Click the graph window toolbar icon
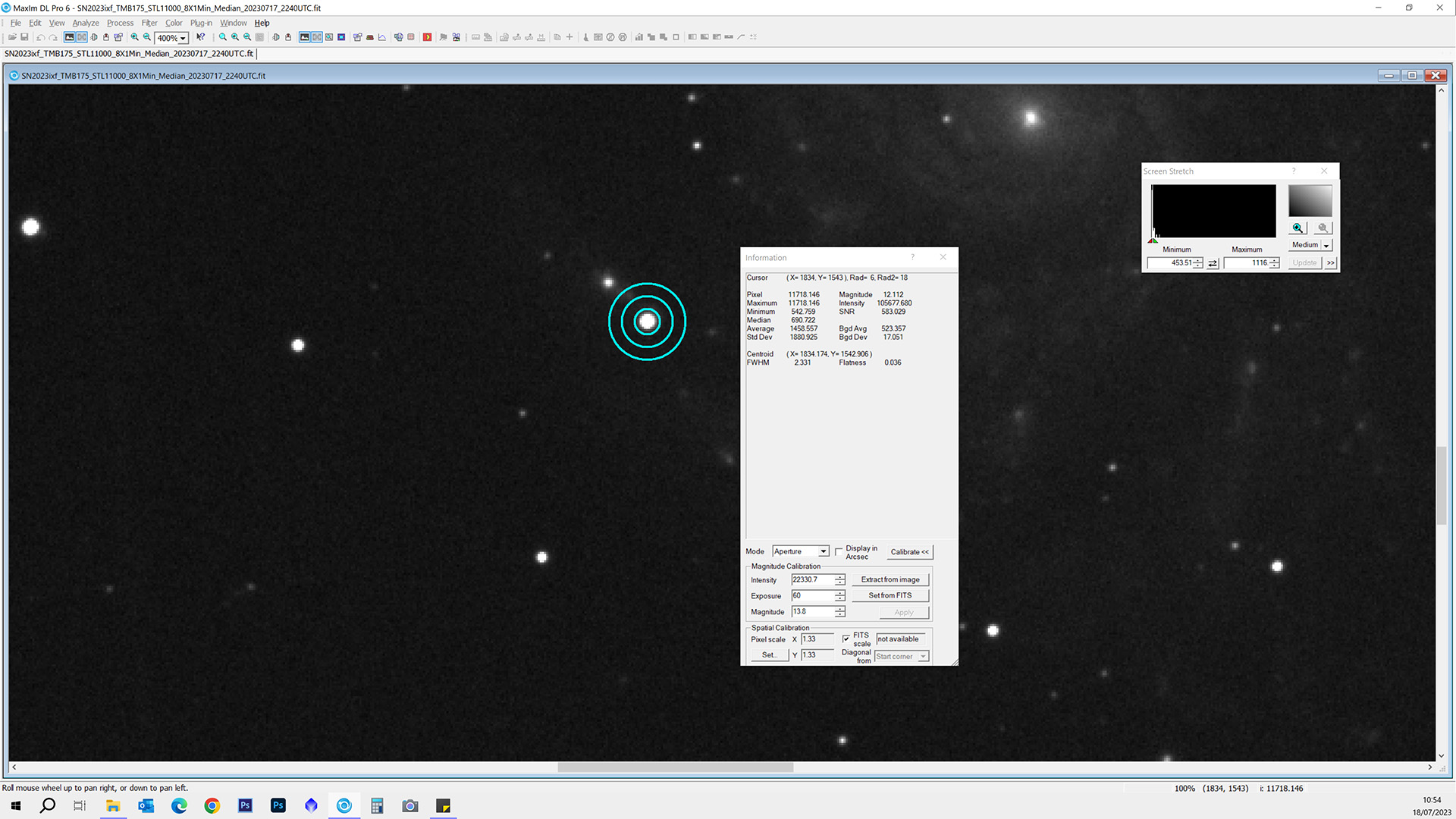Image resolution: width=1456 pixels, height=819 pixels. [382, 37]
